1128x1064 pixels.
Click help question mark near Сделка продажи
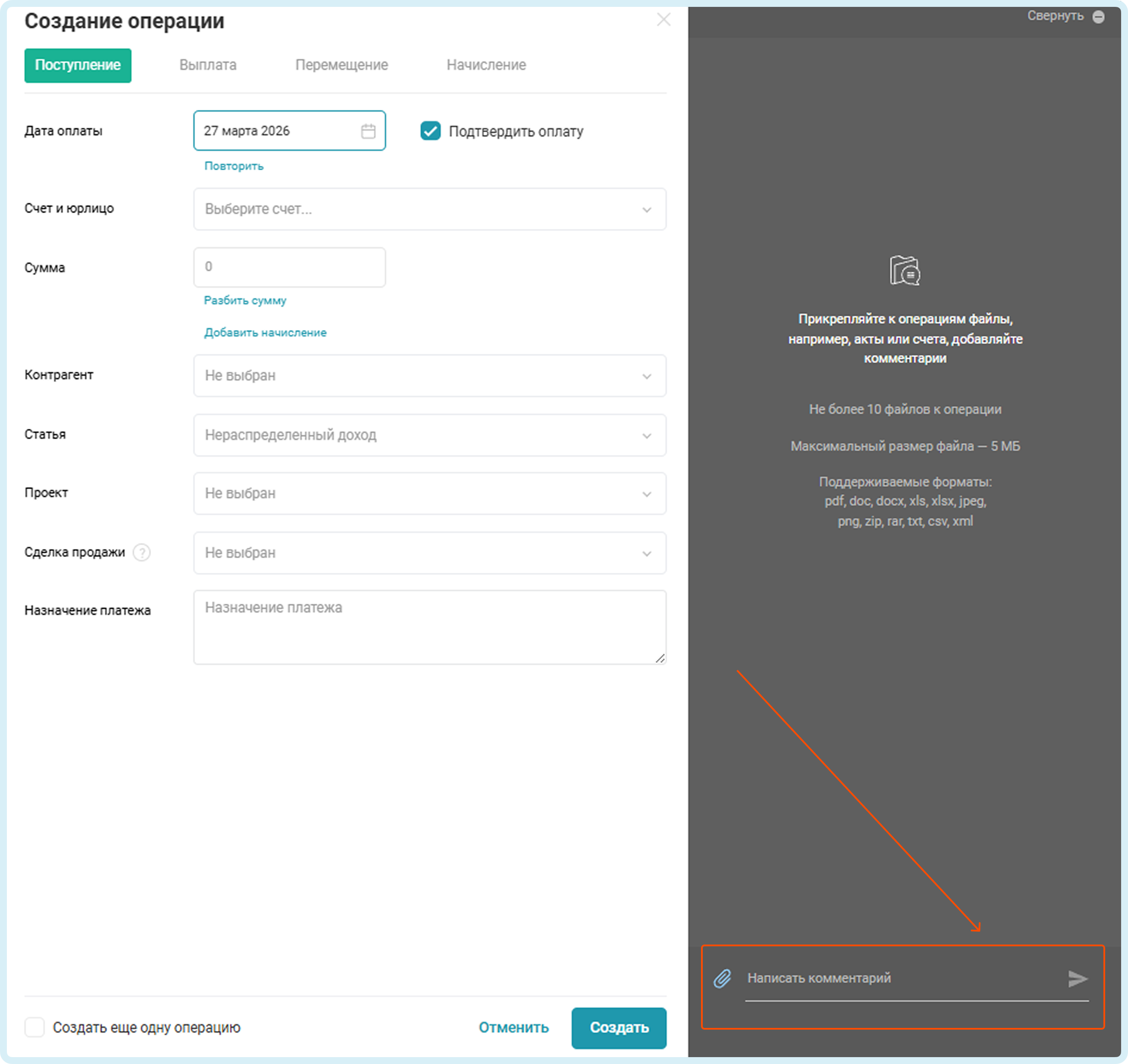pyautogui.click(x=142, y=553)
